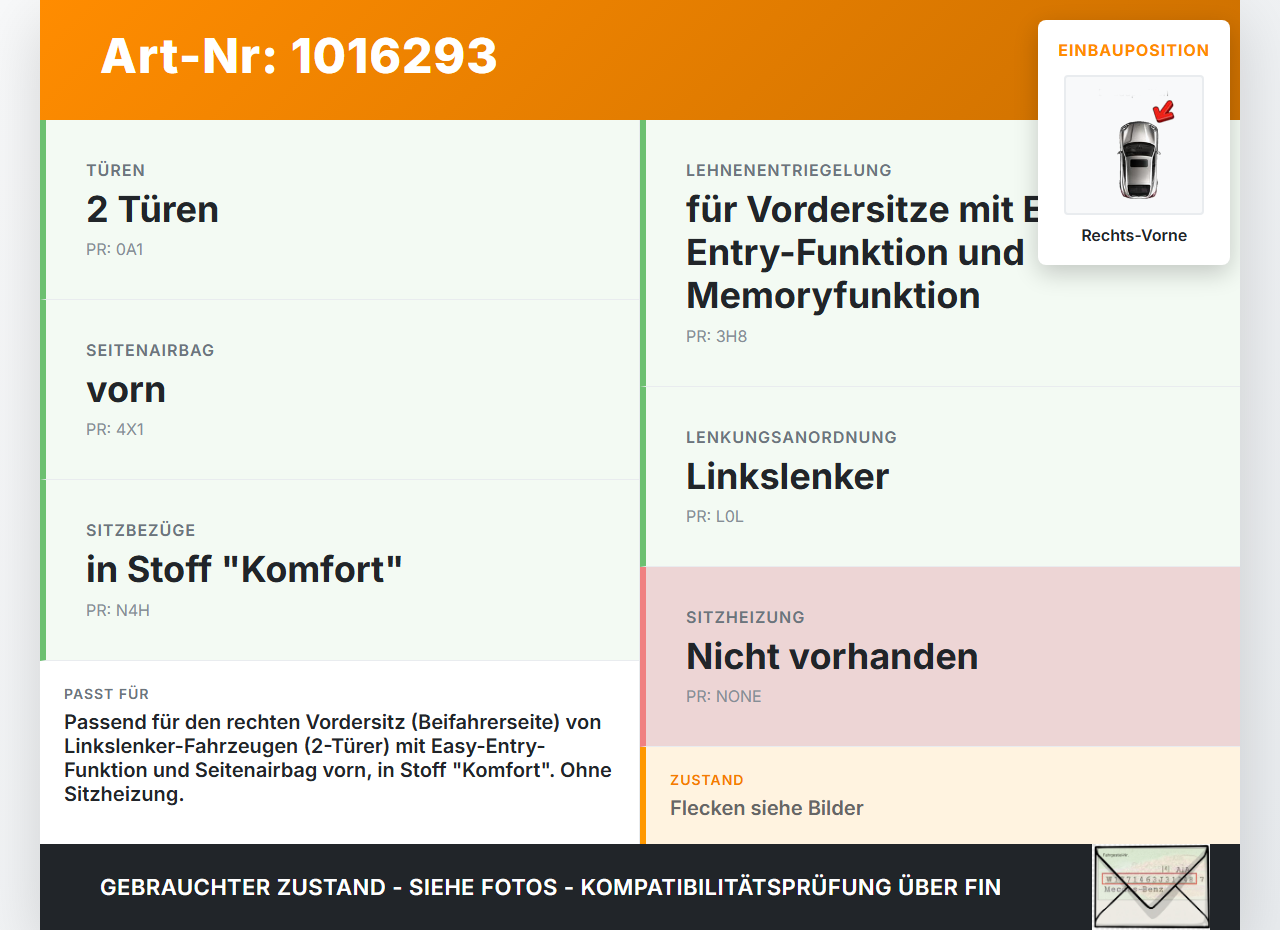Click the GEBRAUCHTER ZUSTAND footer banner text

pos(550,887)
